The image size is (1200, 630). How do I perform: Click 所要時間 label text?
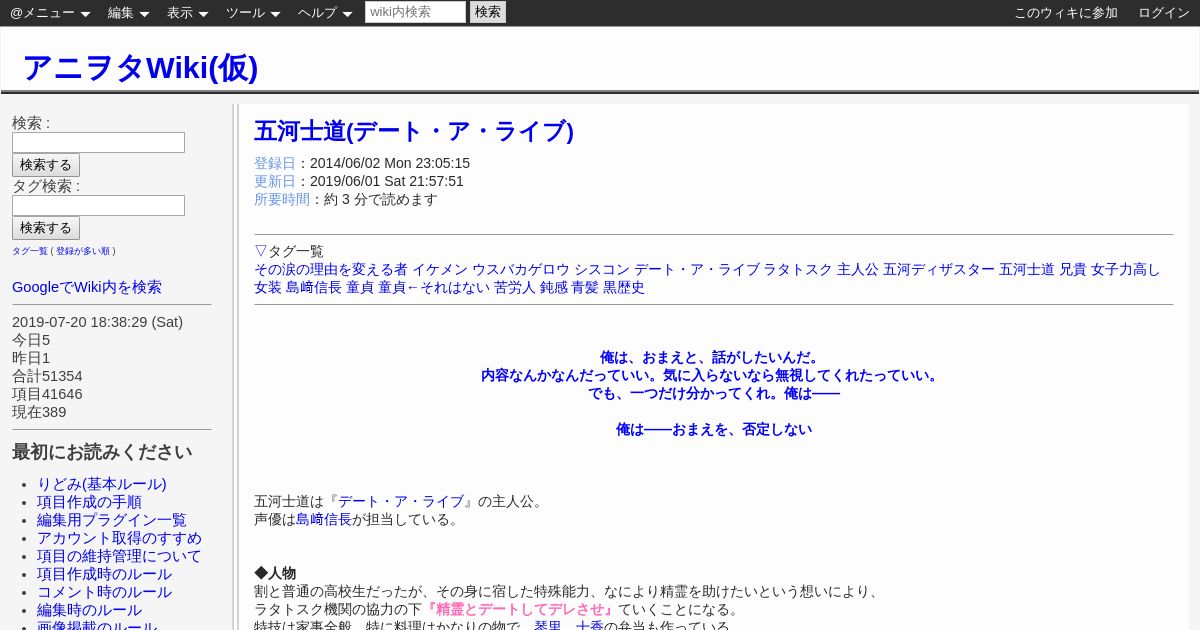pyautogui.click(x=282, y=199)
